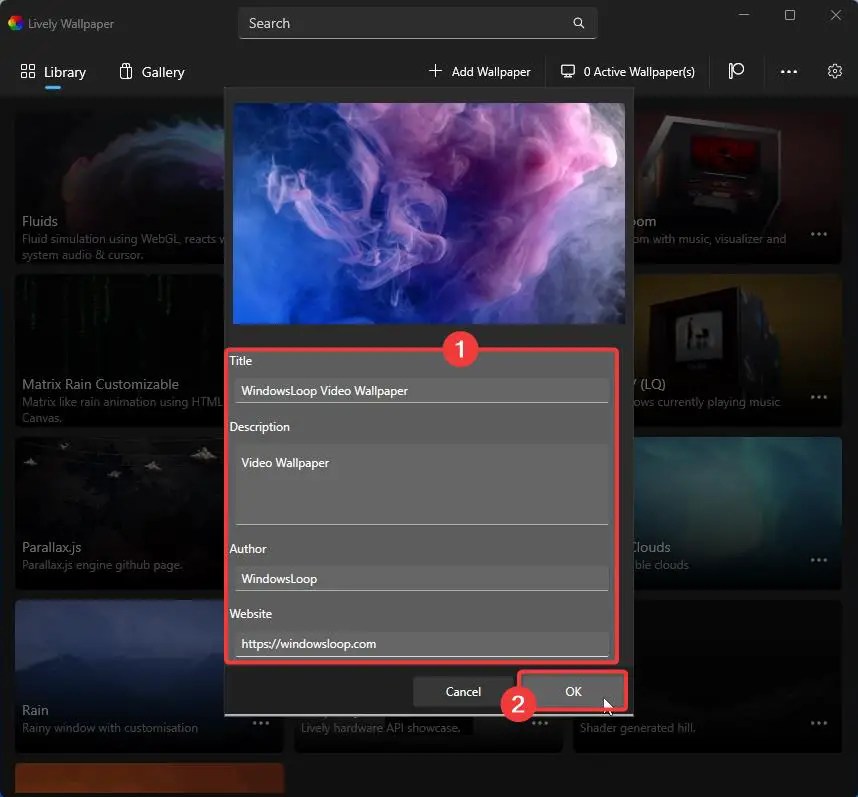The height and width of the screenshot is (797, 858).
Task: Click the Add Wallpaper button
Action: click(x=480, y=72)
